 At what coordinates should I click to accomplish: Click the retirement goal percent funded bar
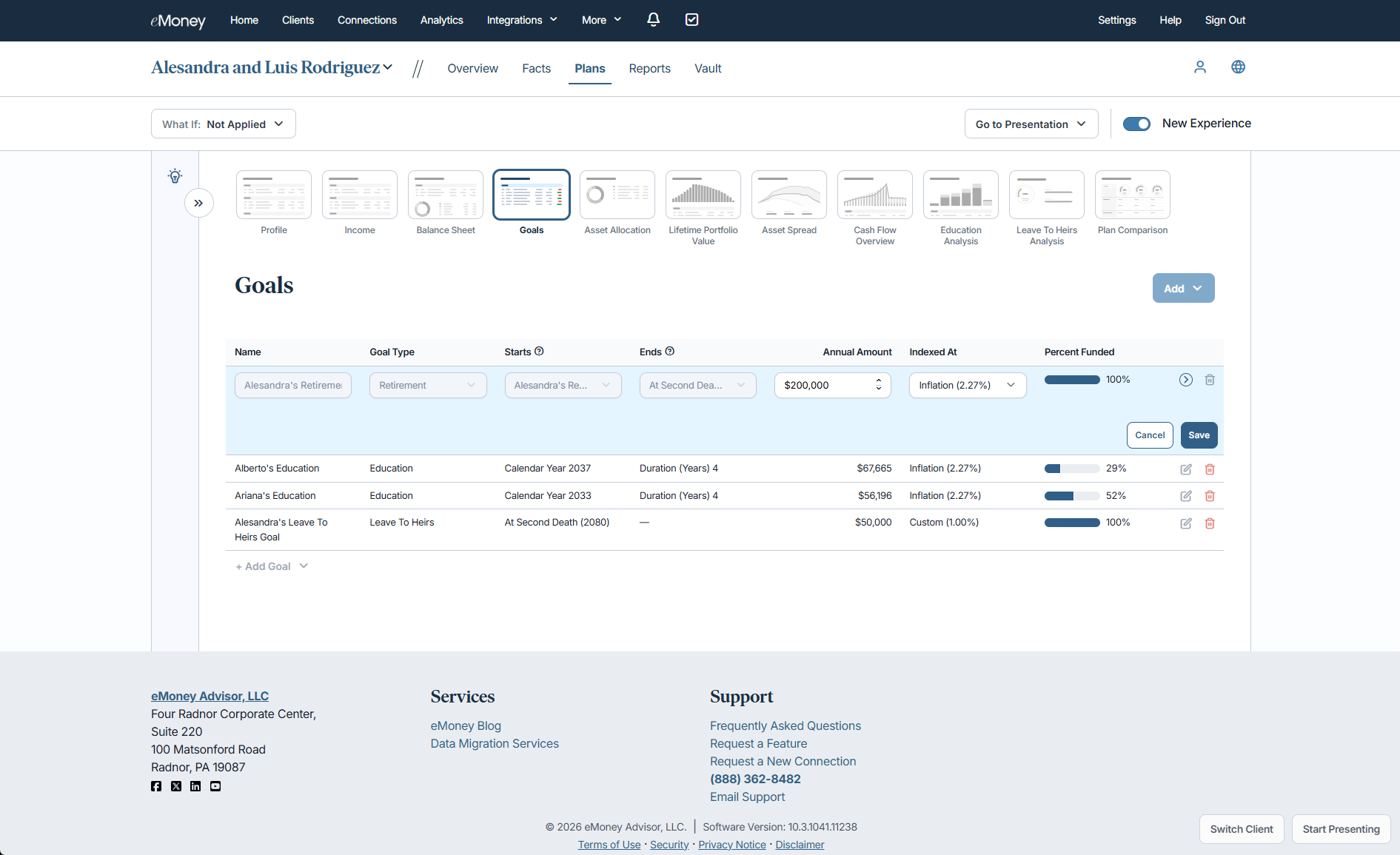tap(1071, 380)
